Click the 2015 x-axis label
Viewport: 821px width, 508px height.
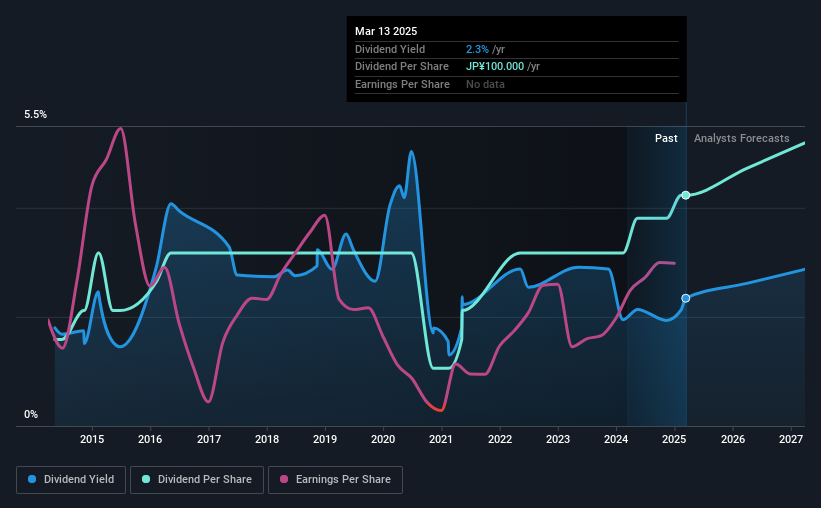[x=92, y=439]
